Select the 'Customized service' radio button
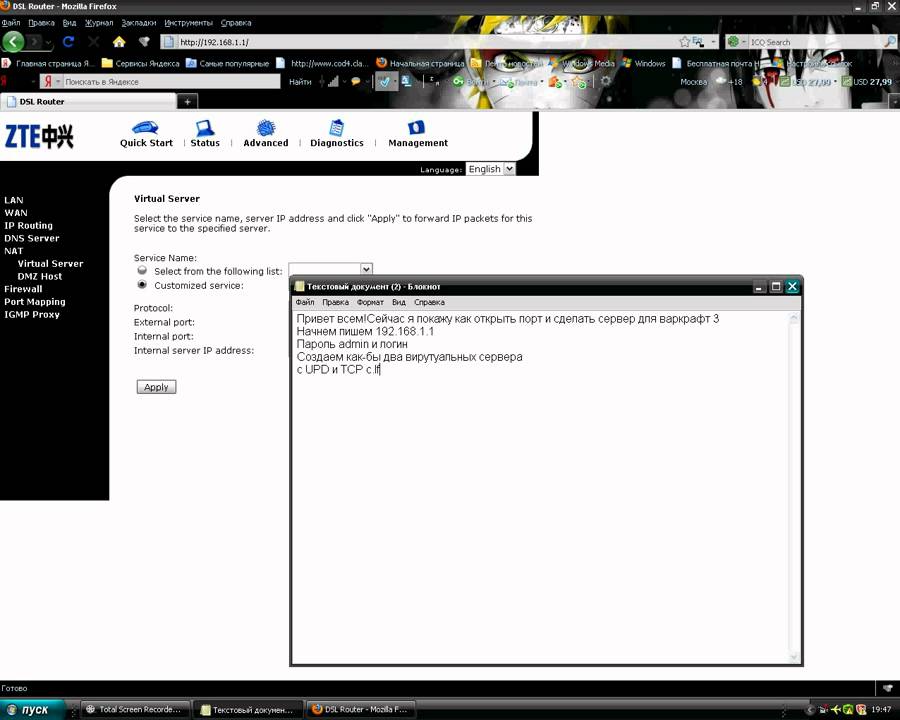 pos(142,284)
